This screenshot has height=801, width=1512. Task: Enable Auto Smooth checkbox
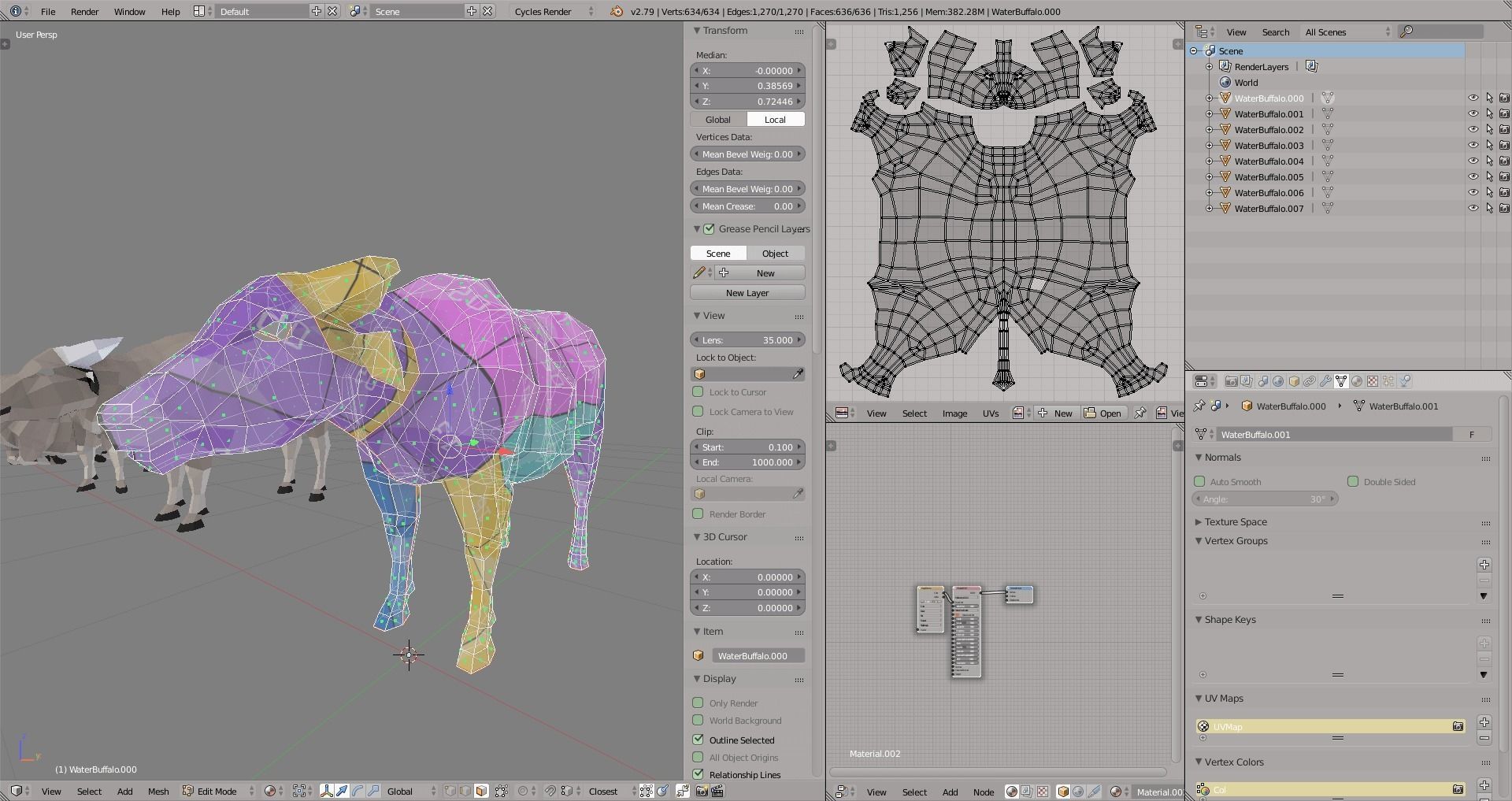(x=1199, y=481)
